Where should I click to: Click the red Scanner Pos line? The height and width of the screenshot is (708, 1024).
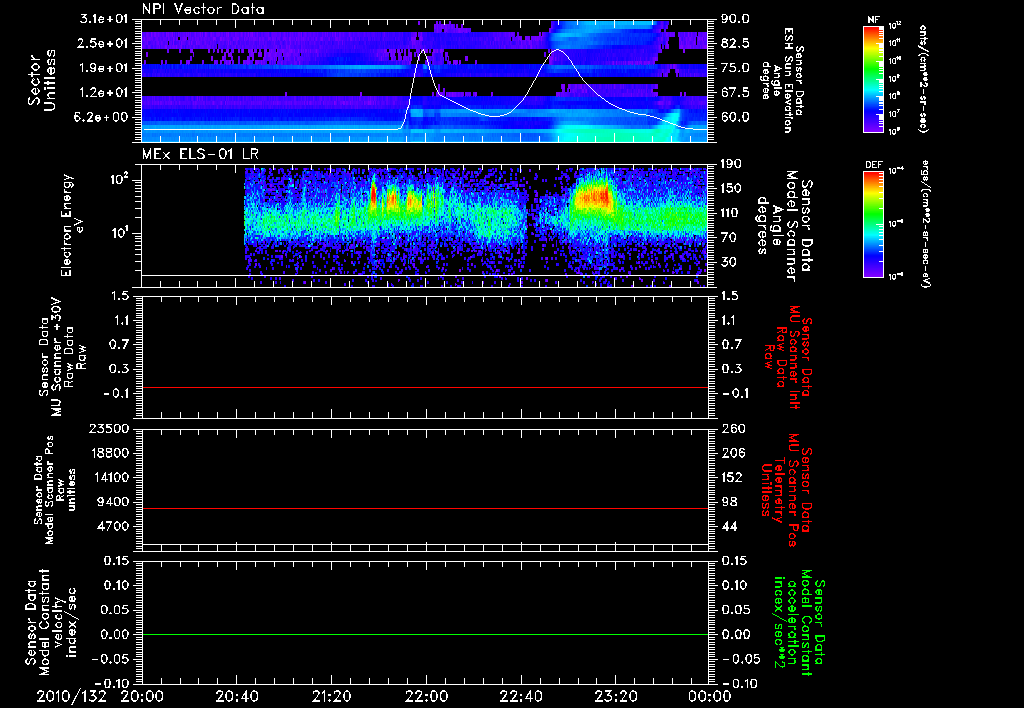click(424, 508)
